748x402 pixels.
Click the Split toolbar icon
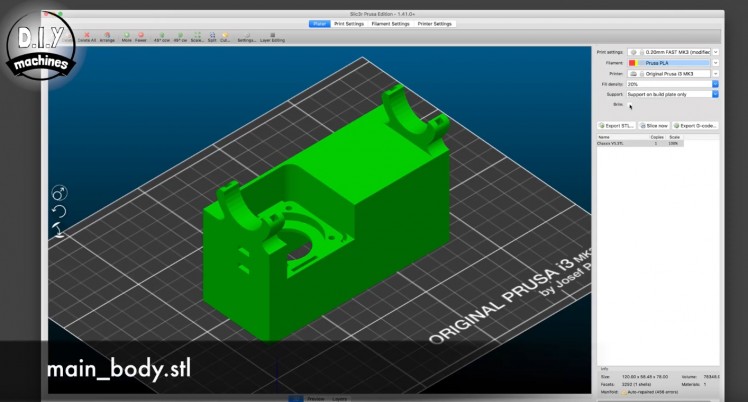click(x=212, y=36)
